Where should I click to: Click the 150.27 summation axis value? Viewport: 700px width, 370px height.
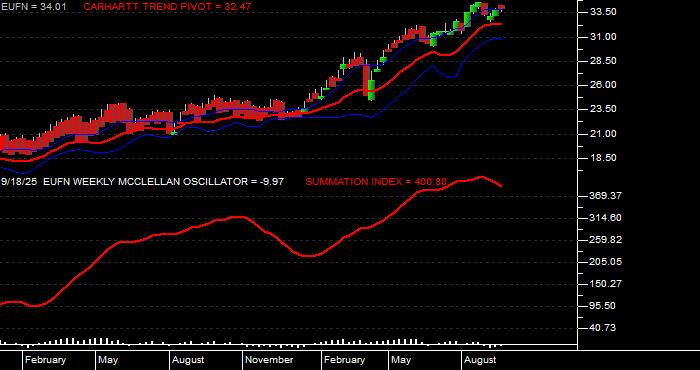(x=606, y=283)
